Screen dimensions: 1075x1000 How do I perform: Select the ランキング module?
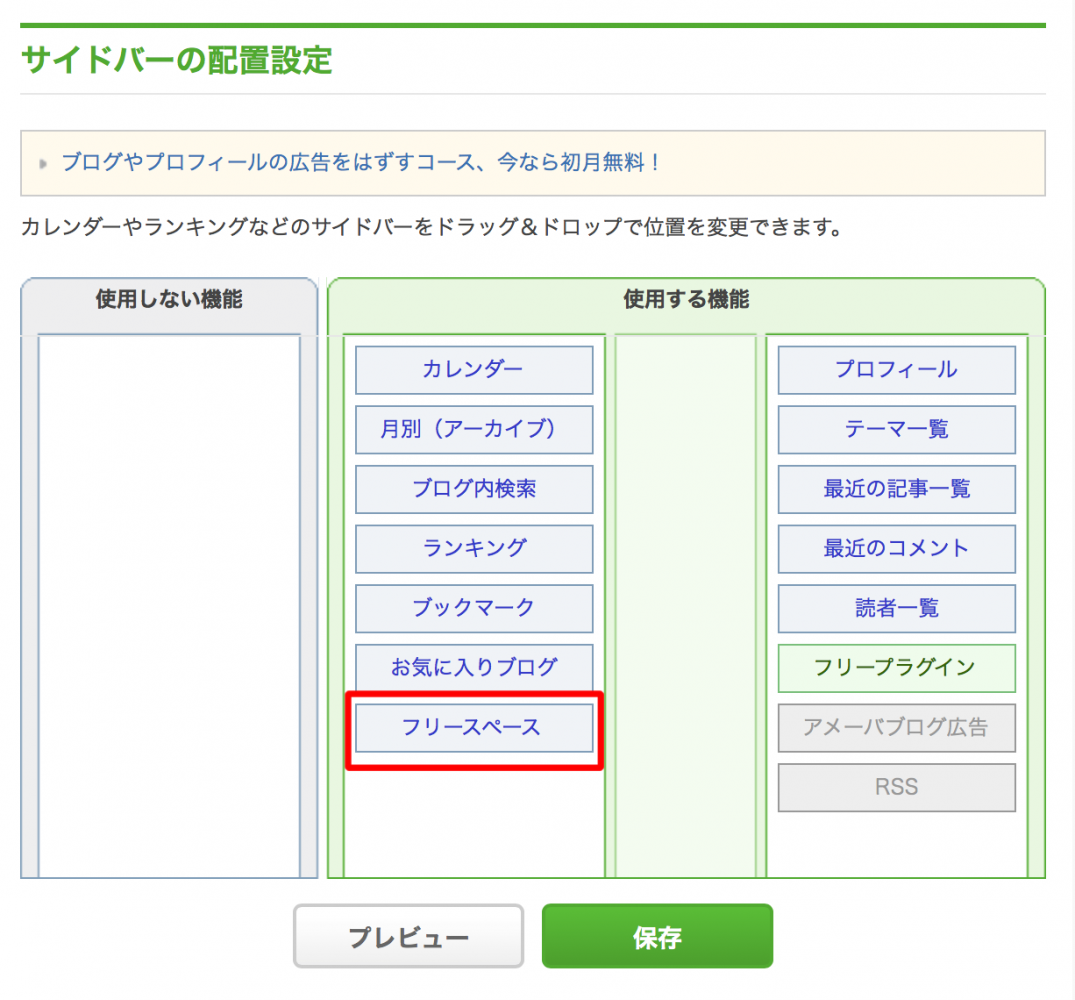(474, 549)
